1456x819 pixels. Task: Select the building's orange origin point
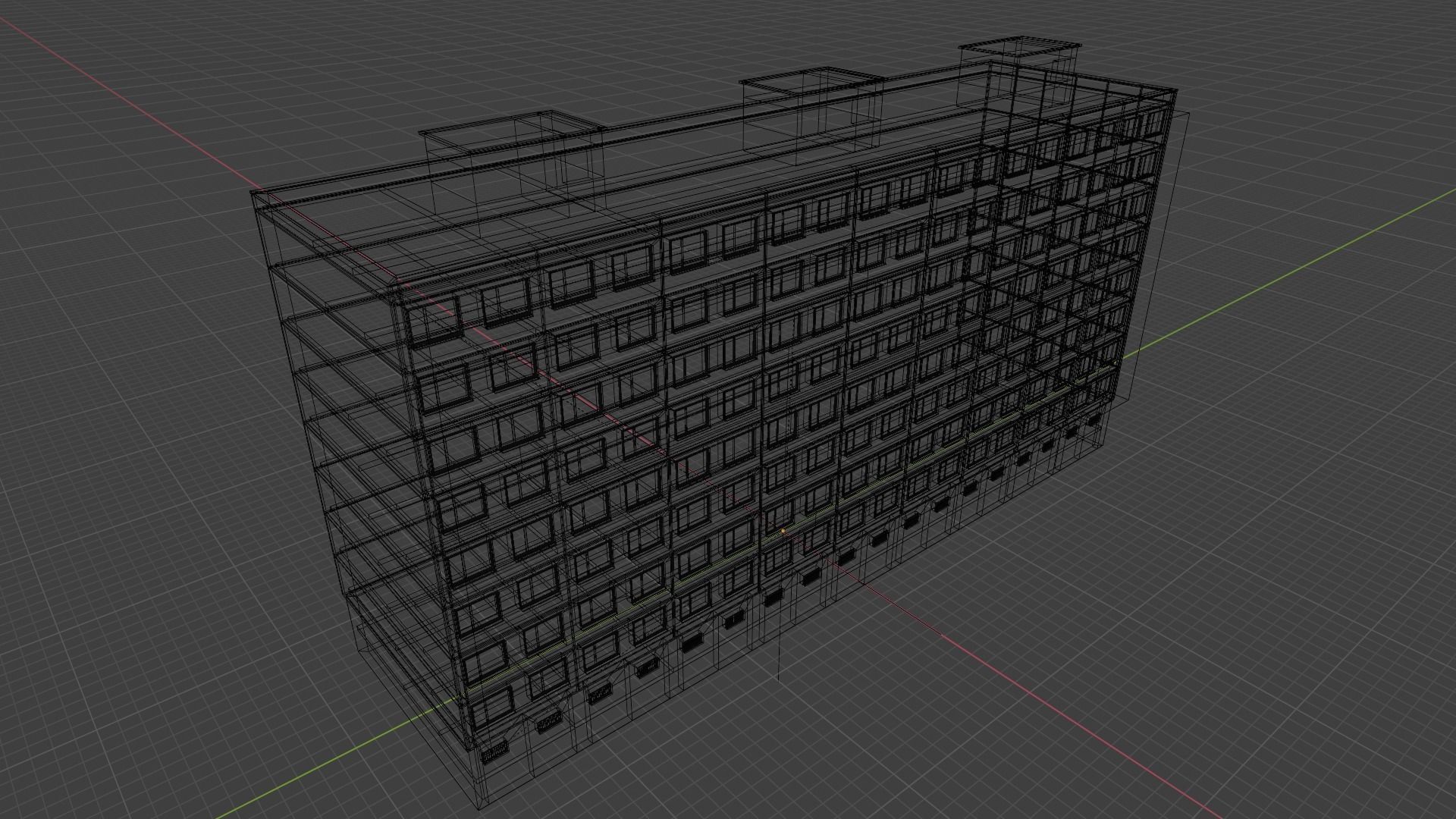point(783,532)
